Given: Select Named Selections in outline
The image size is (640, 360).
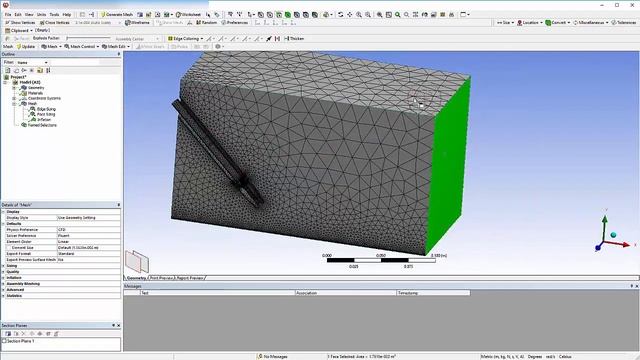Looking at the screenshot, I should (42, 125).
